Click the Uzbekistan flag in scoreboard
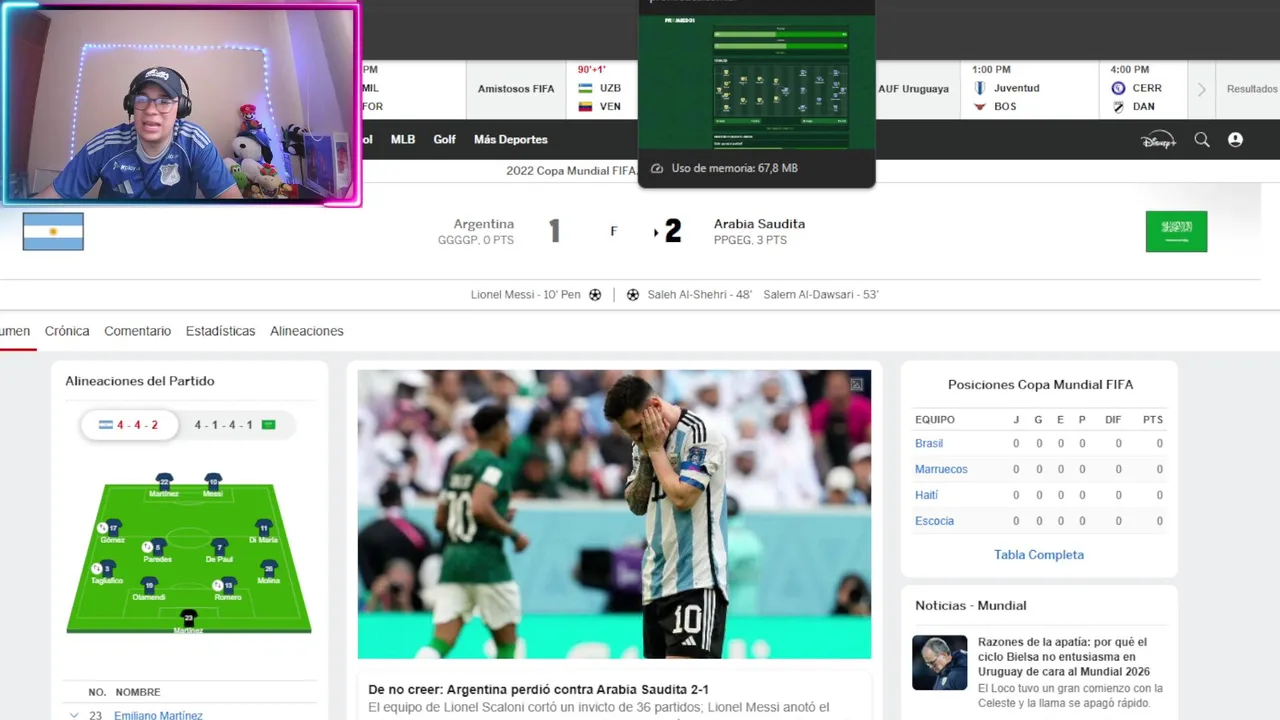1280x720 pixels. coord(585,88)
